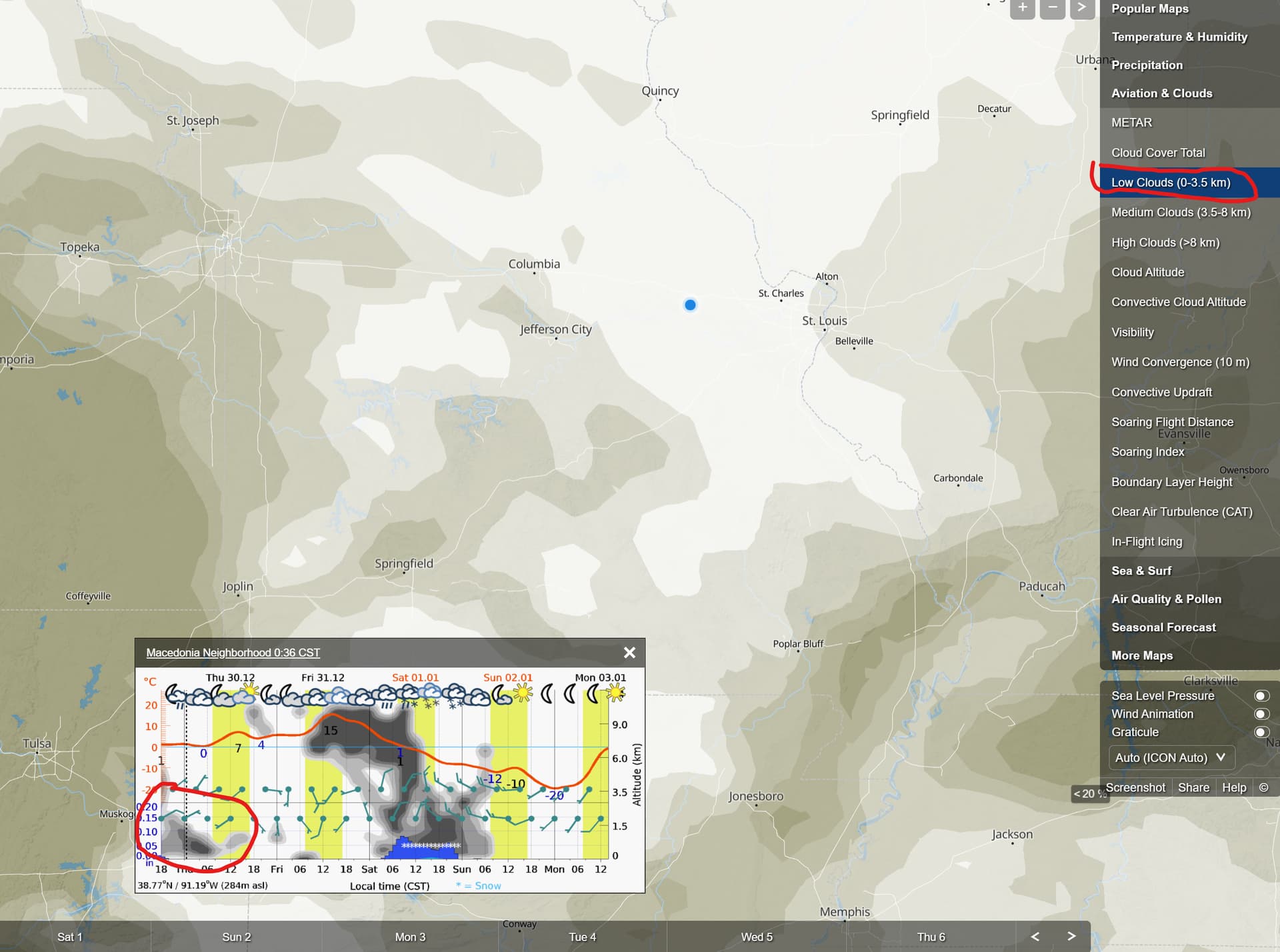
Task: Turn on the Graticule toggle
Action: click(x=1261, y=732)
